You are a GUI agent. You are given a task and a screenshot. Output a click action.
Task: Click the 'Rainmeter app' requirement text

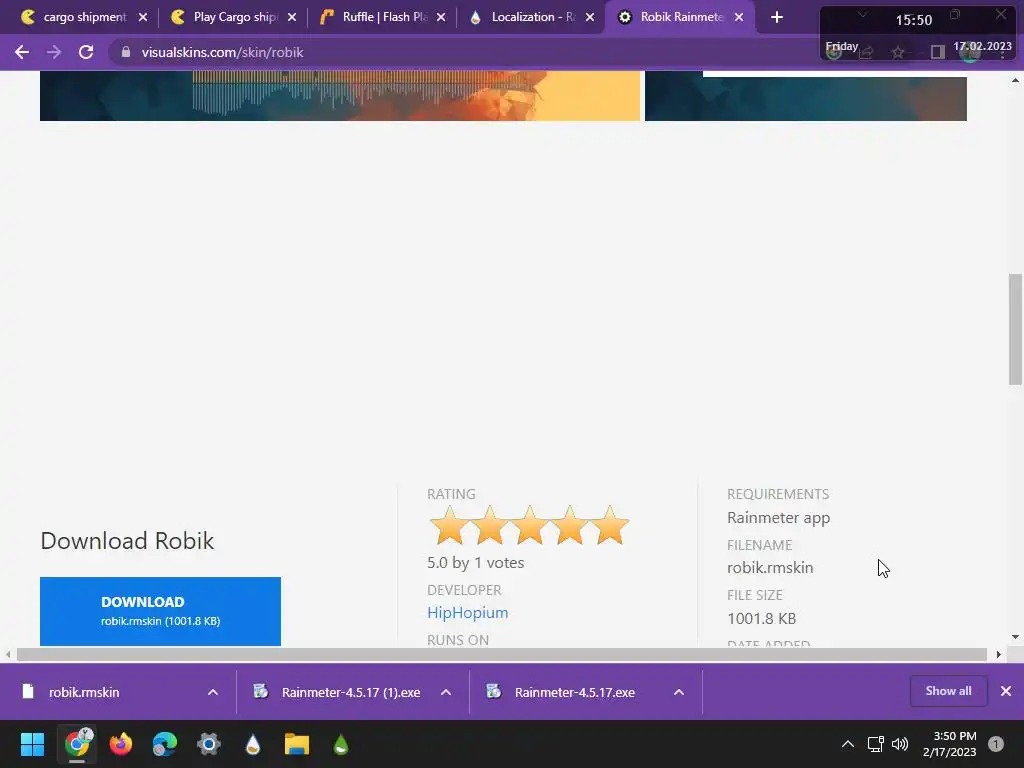coord(778,518)
